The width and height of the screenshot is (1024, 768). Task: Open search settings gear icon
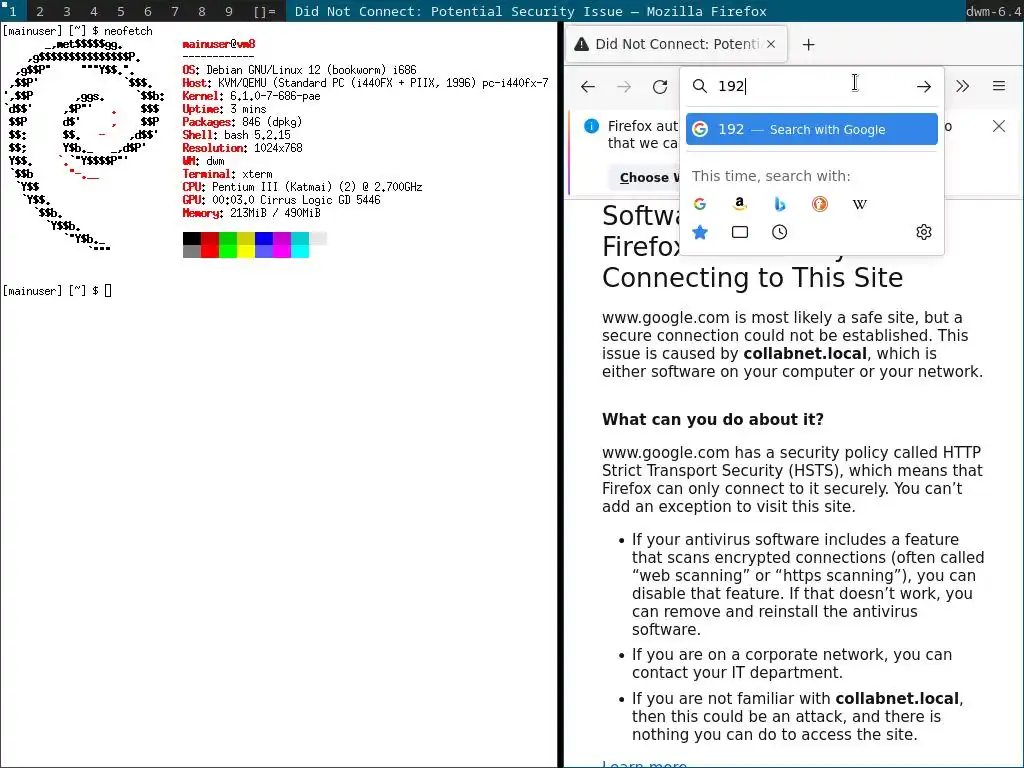pyautogui.click(x=923, y=232)
